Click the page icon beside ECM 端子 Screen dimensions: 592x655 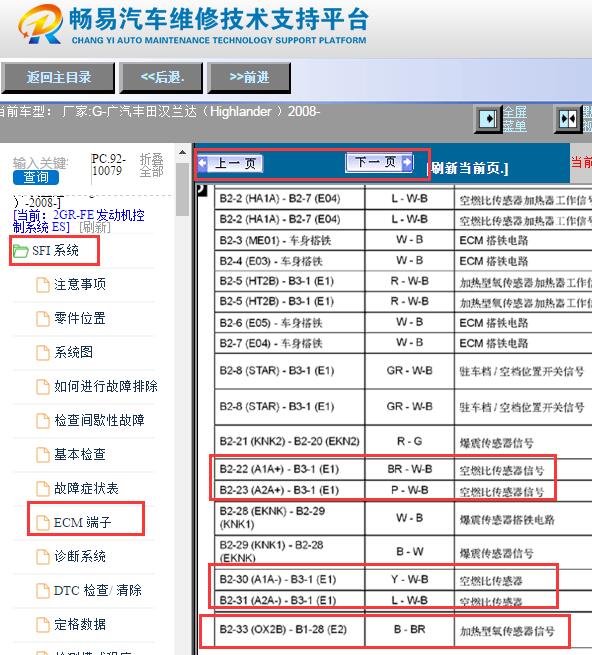coord(43,523)
